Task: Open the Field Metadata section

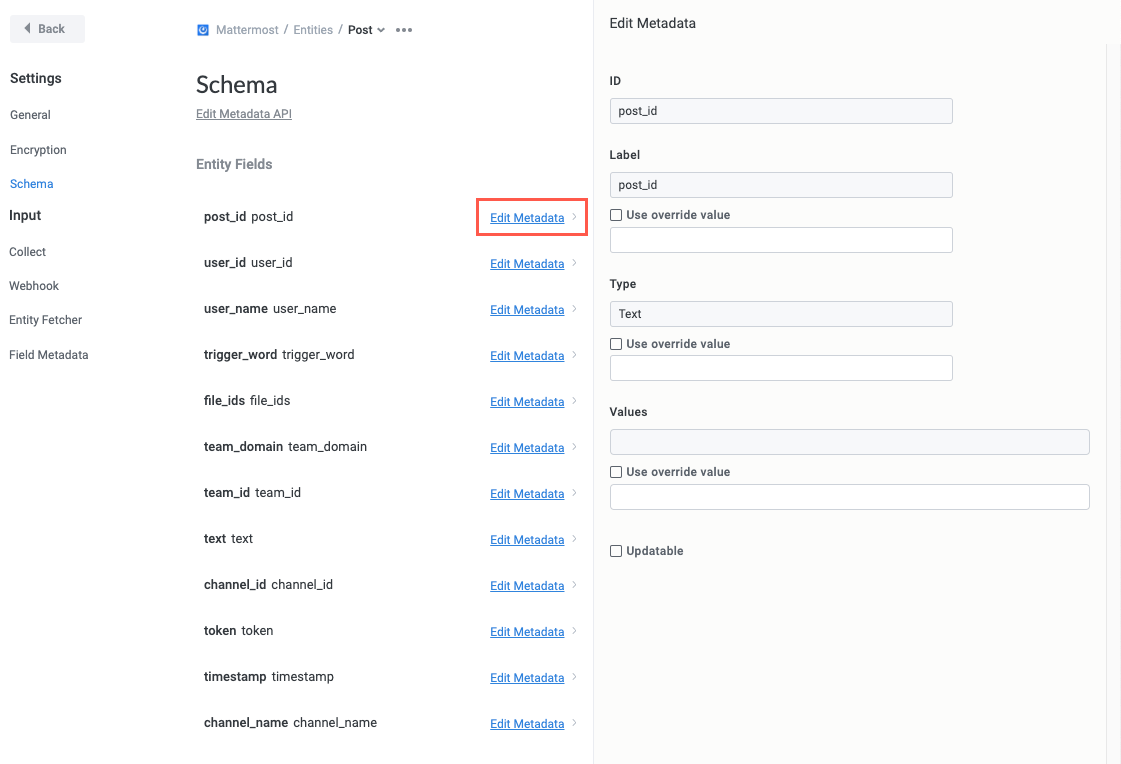Action: pyautogui.click(x=48, y=354)
